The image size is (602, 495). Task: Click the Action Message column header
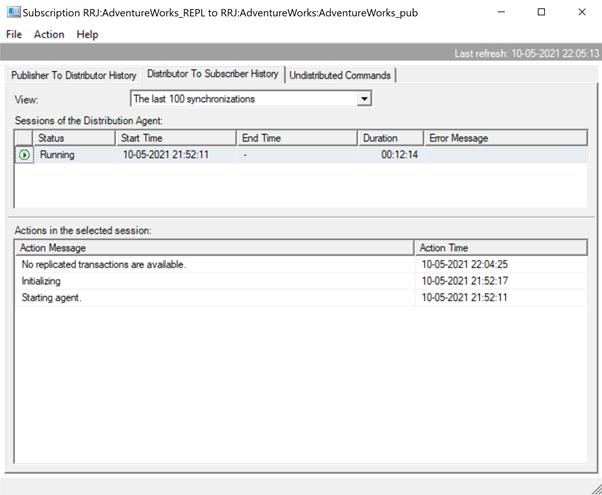(215, 248)
